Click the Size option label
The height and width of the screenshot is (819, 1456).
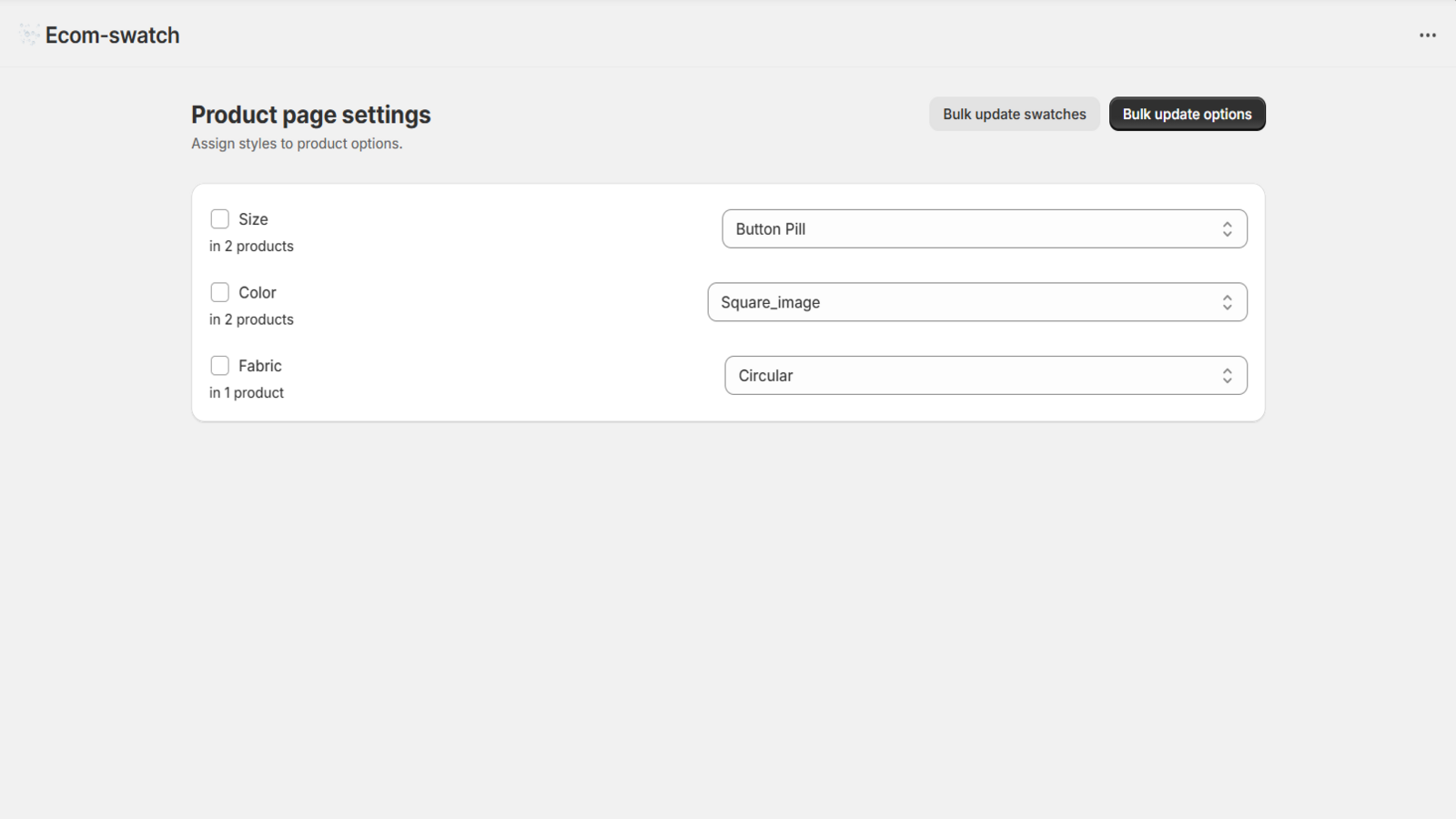coord(253,219)
